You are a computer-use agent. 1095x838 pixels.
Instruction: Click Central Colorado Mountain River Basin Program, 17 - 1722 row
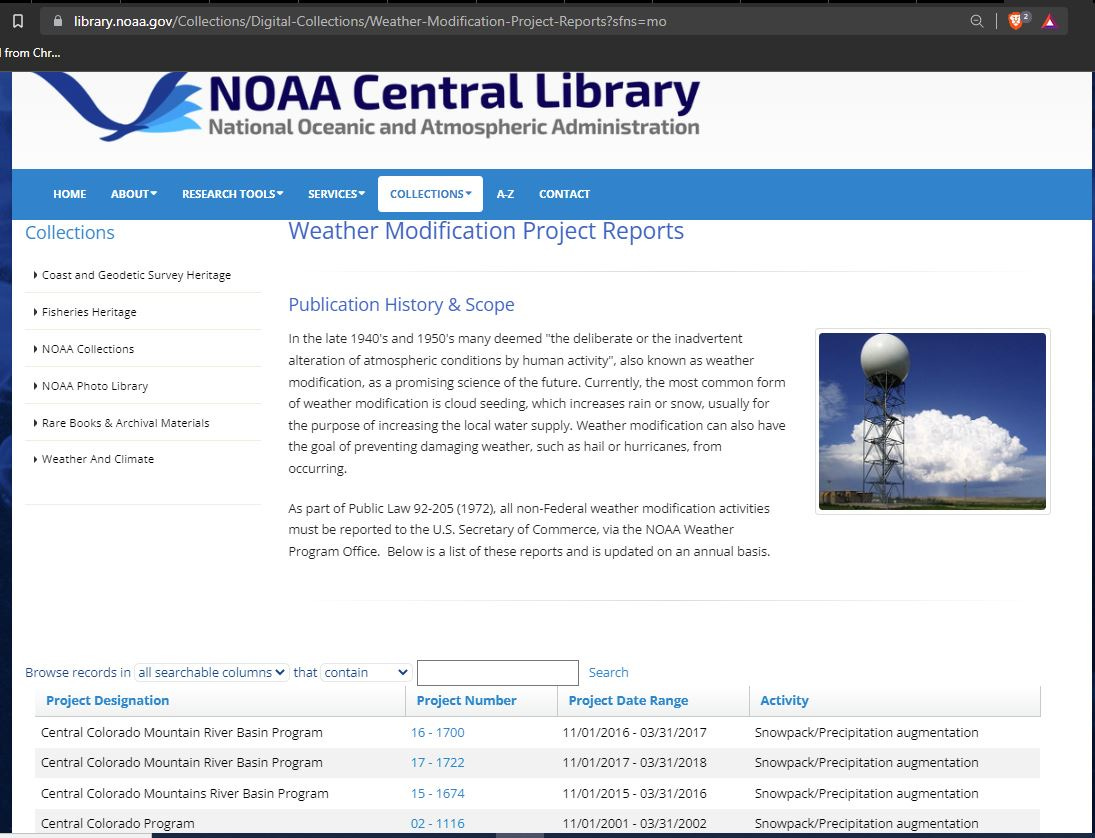click(x=537, y=763)
